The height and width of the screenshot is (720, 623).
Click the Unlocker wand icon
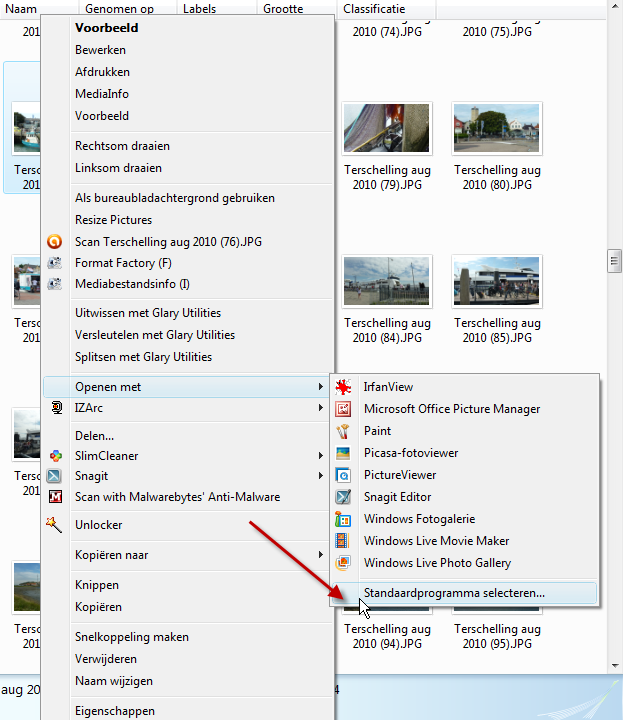pos(54,524)
